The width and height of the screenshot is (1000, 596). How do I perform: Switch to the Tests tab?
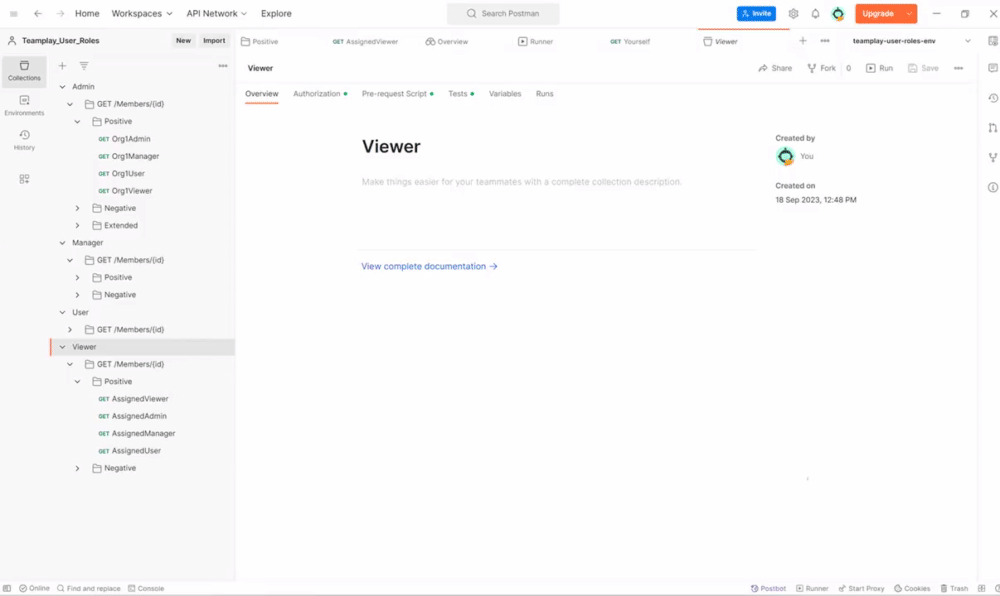coord(460,94)
